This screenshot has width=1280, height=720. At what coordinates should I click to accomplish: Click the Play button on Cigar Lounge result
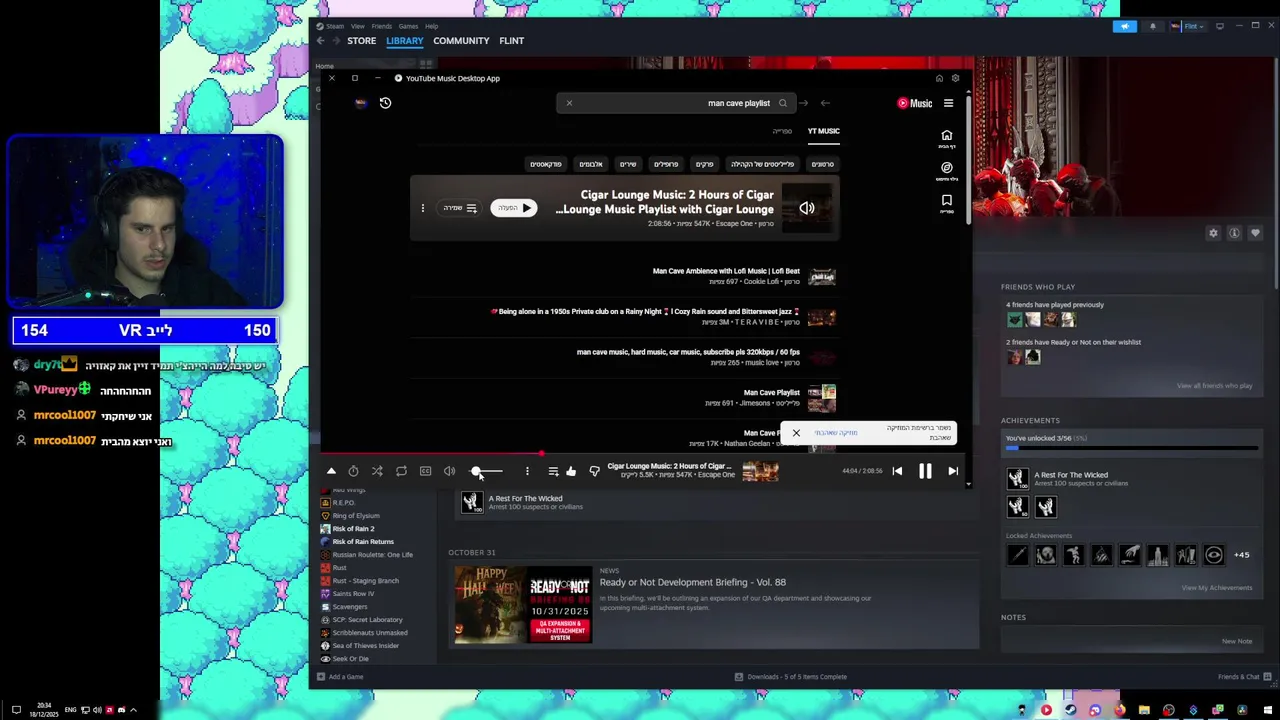coord(513,208)
